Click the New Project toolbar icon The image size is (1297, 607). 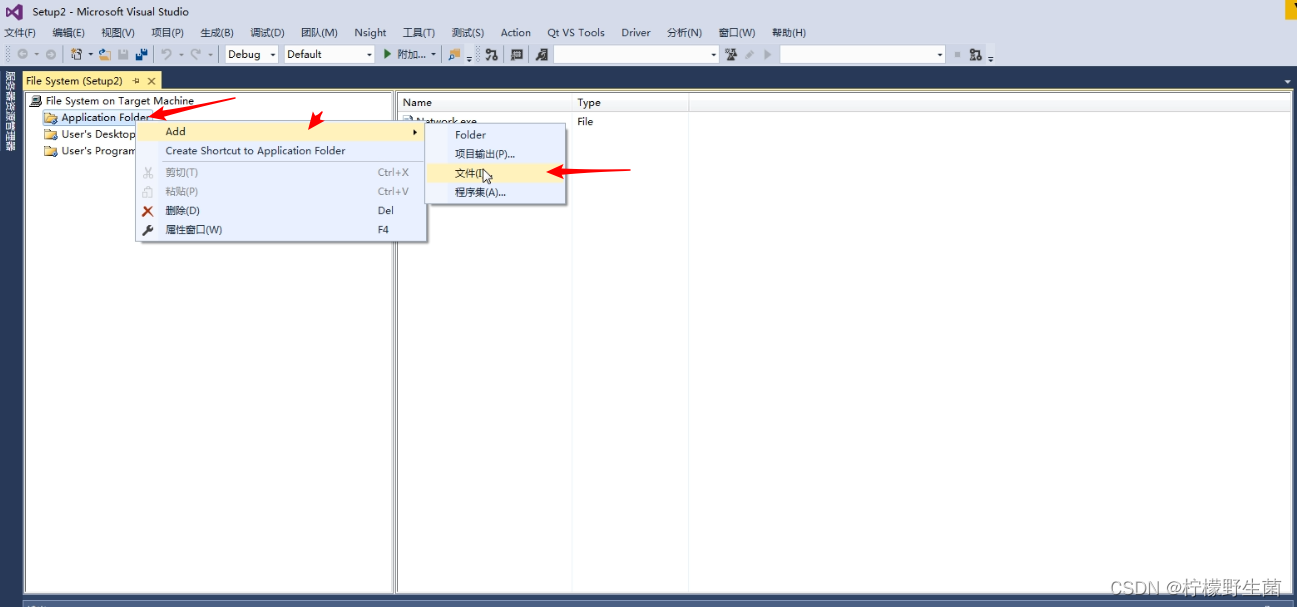75,54
